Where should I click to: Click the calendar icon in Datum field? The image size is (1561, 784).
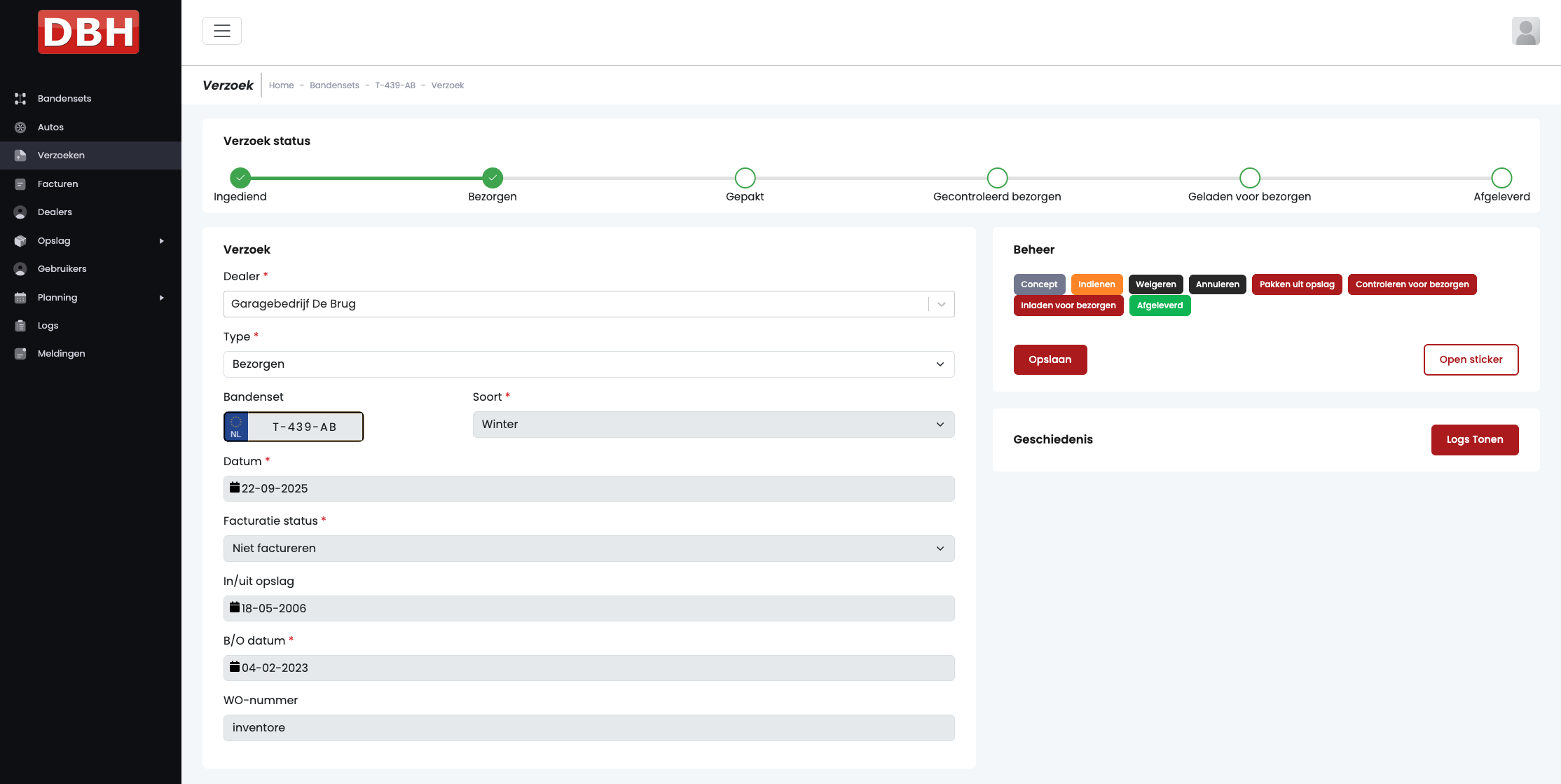[x=235, y=488]
